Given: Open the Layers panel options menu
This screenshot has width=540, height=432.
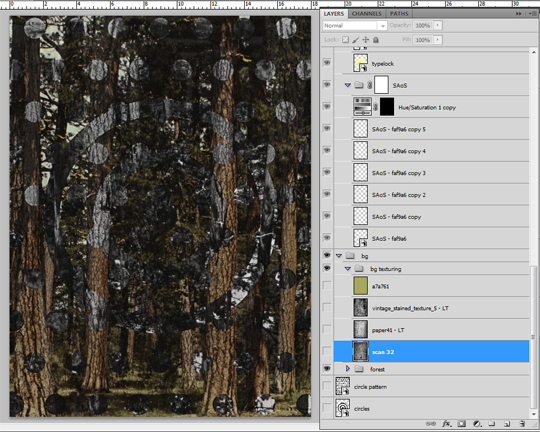Looking at the screenshot, I should tap(532, 13).
